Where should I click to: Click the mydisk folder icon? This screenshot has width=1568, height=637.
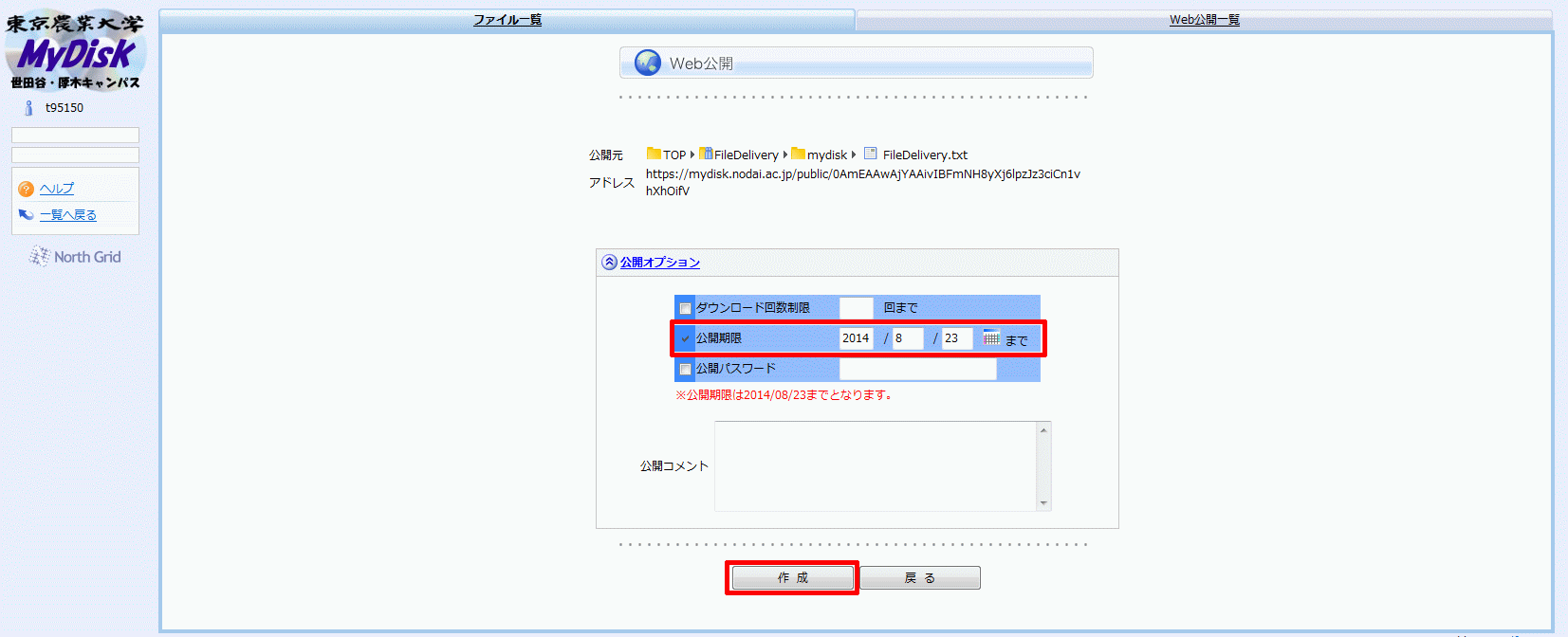coord(798,154)
